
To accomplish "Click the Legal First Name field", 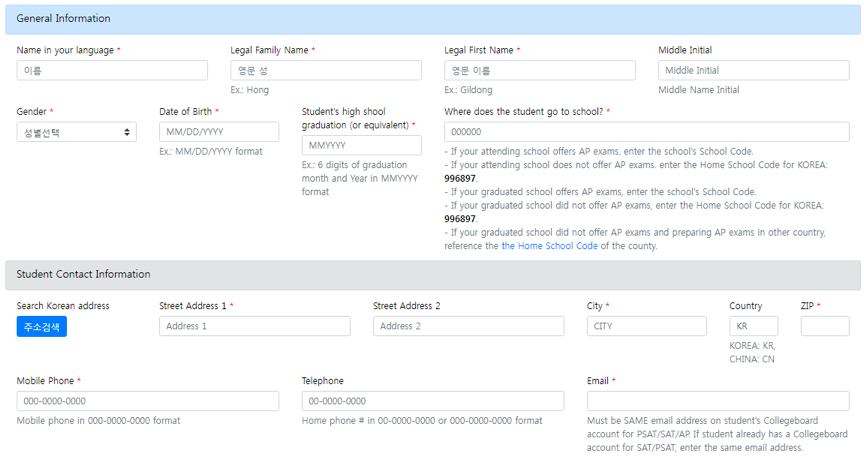I will tap(540, 70).
